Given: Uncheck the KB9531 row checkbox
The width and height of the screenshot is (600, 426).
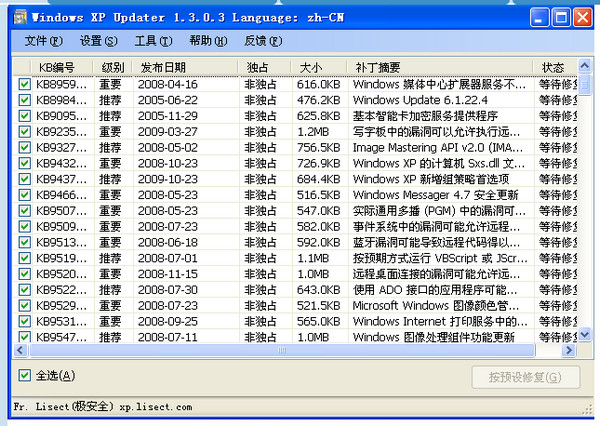Looking at the screenshot, I should (24, 321).
